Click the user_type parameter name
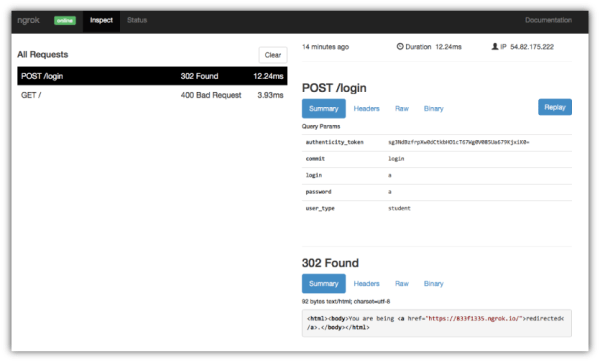This screenshot has height=362, width=600. pyautogui.click(x=320, y=209)
